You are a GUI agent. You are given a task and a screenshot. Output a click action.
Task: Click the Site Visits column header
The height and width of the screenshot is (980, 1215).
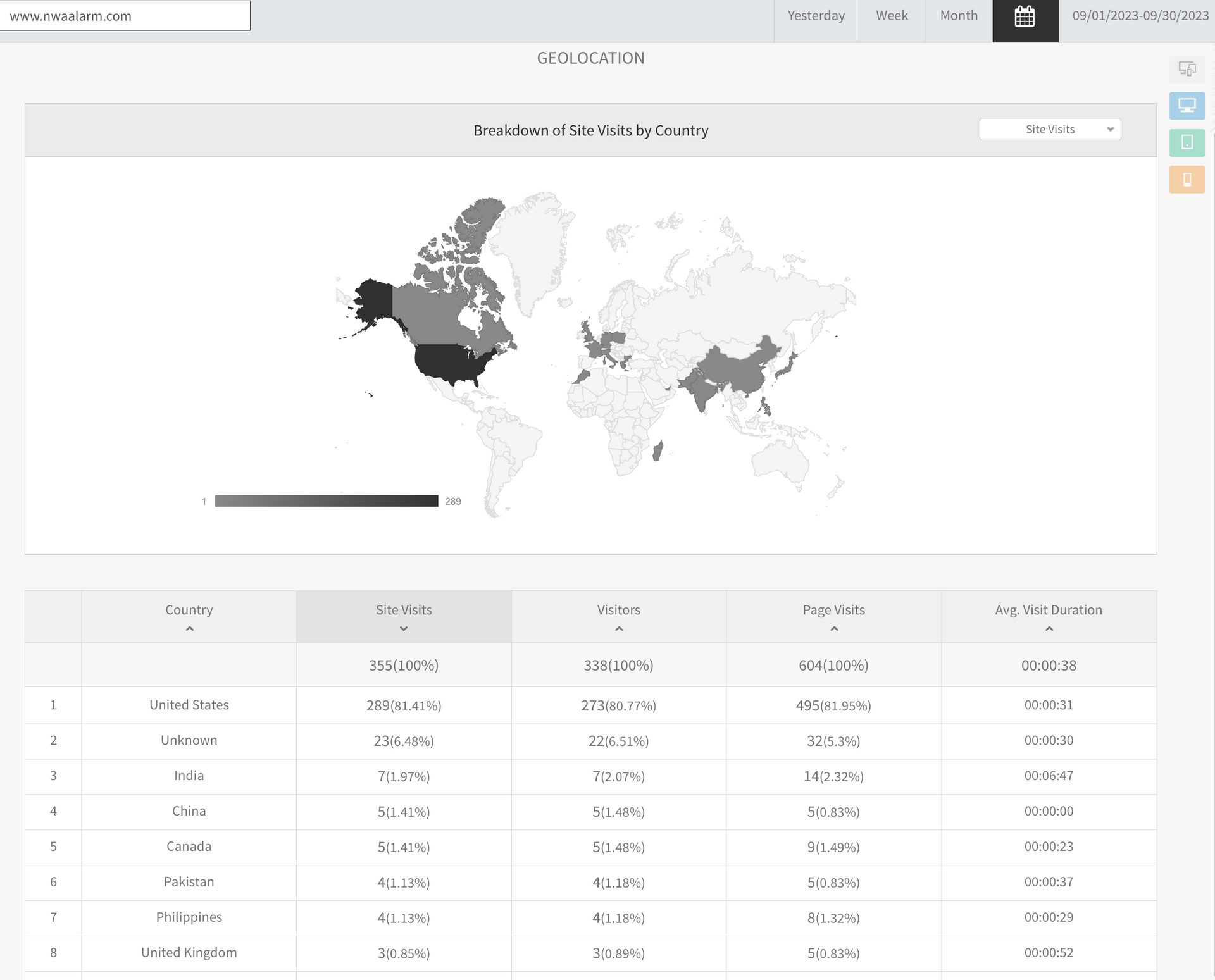click(x=404, y=610)
